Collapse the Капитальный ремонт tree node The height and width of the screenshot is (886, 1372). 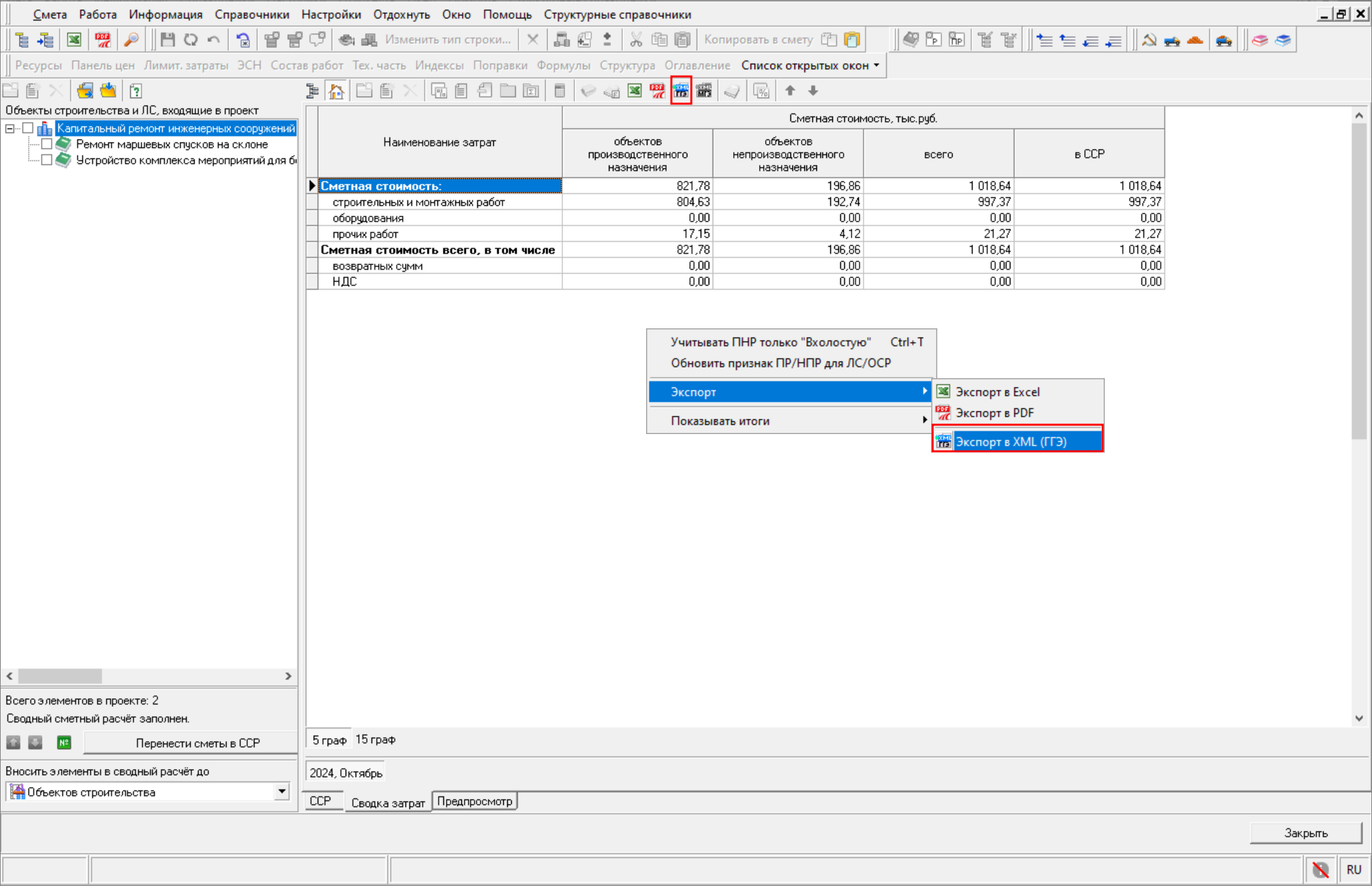10,128
